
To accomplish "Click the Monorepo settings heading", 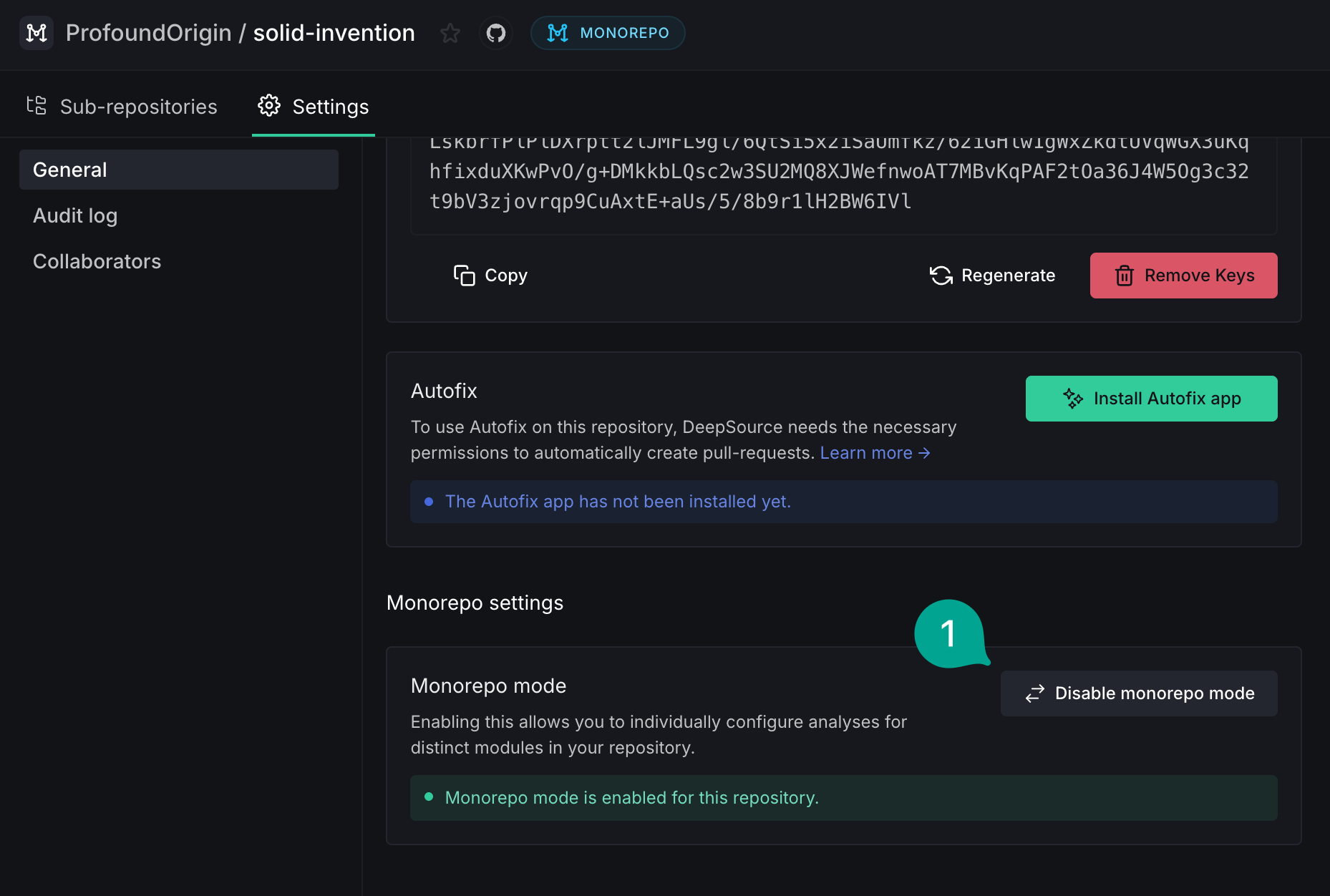I will pyautogui.click(x=475, y=603).
